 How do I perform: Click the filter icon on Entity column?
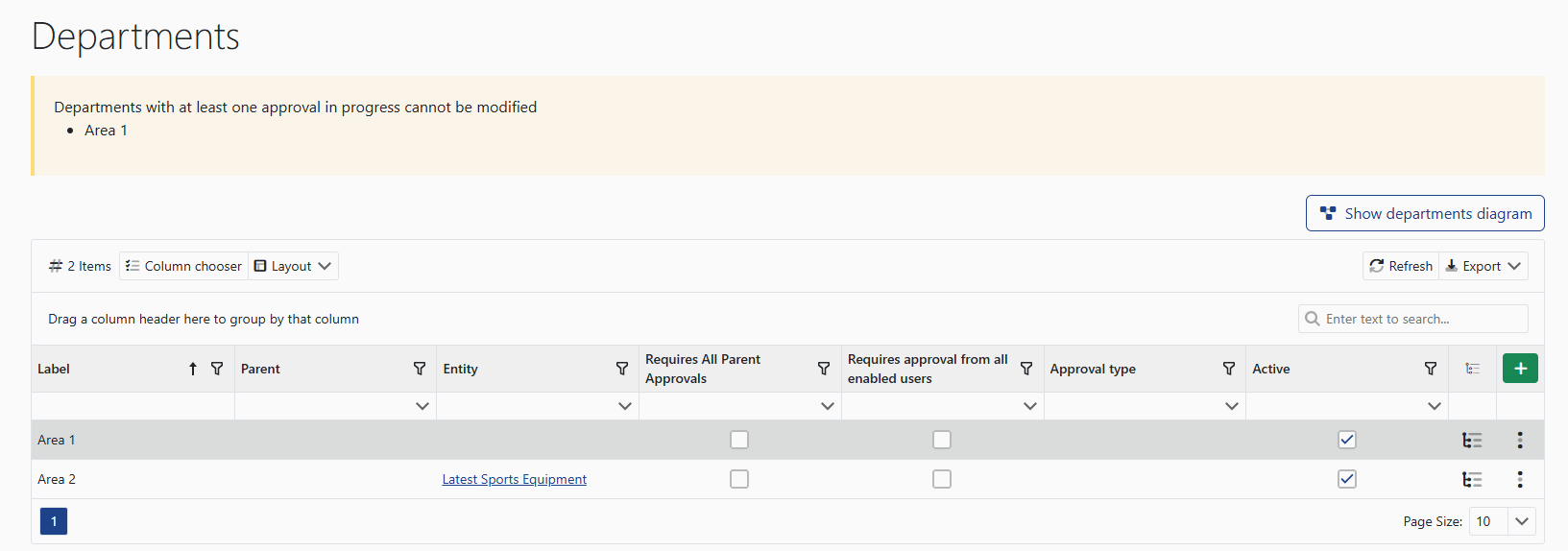point(622,369)
